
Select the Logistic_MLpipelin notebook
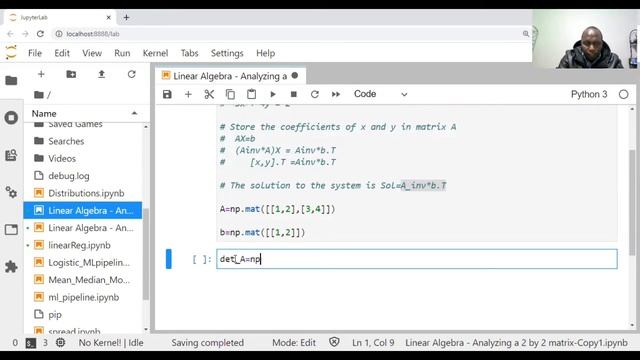click(83, 262)
